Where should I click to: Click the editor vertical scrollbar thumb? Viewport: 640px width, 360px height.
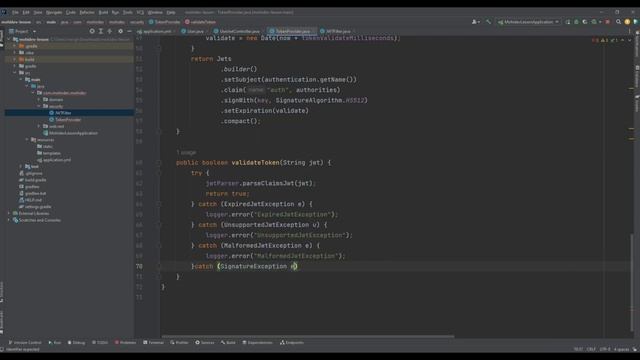pyautogui.click(x=632, y=284)
